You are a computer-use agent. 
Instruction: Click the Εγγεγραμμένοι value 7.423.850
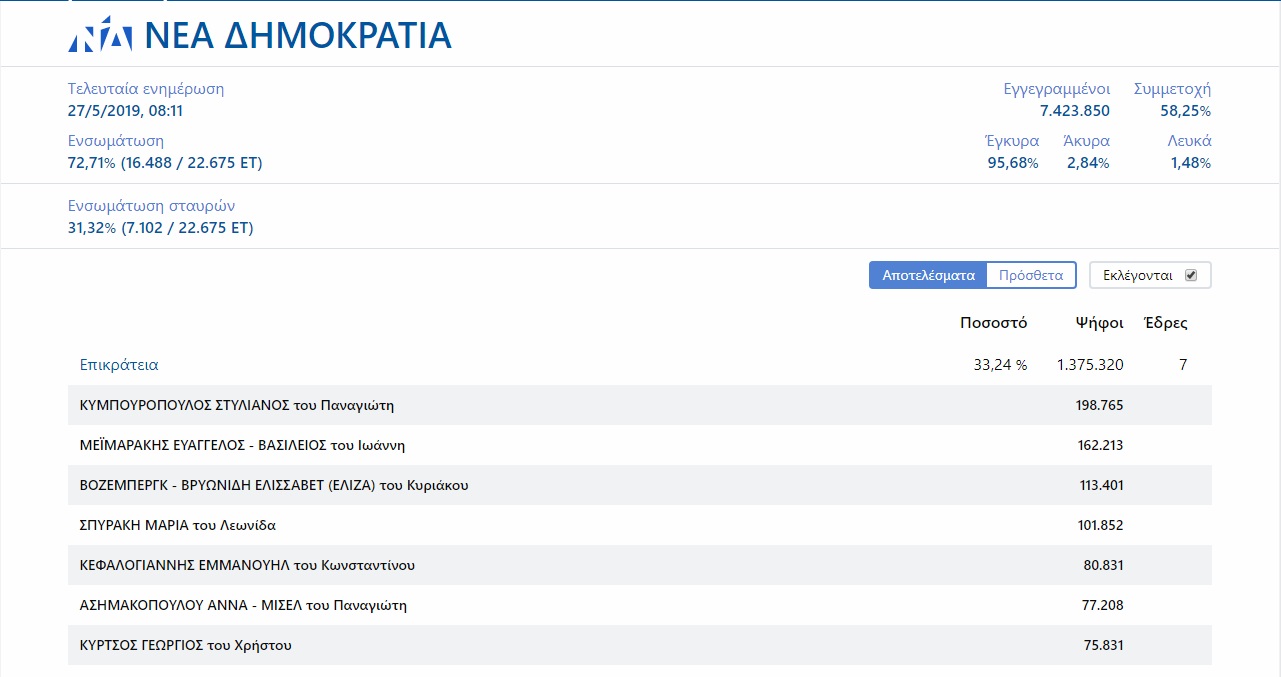pyautogui.click(x=1074, y=111)
